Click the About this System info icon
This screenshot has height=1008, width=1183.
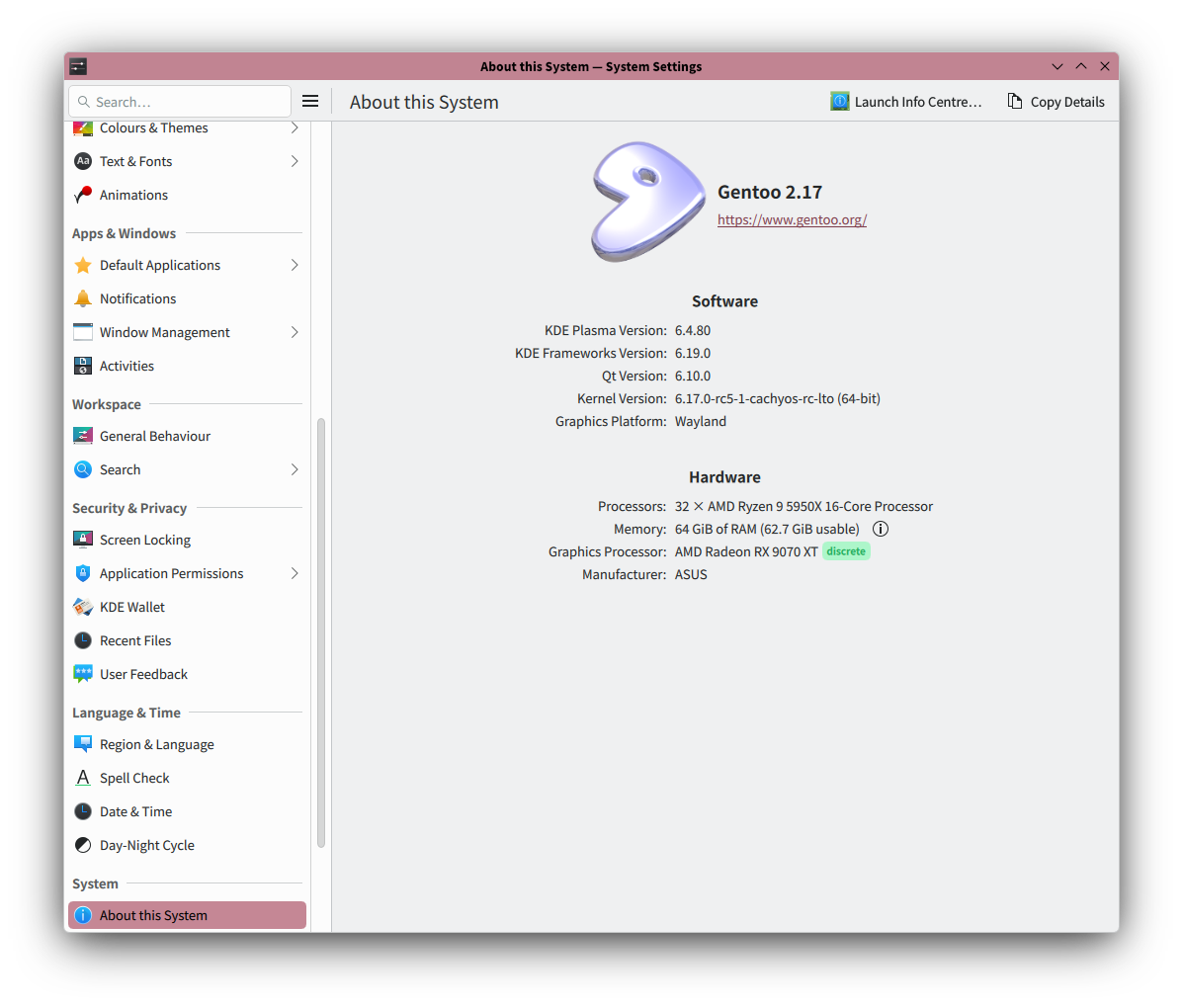pos(83,915)
